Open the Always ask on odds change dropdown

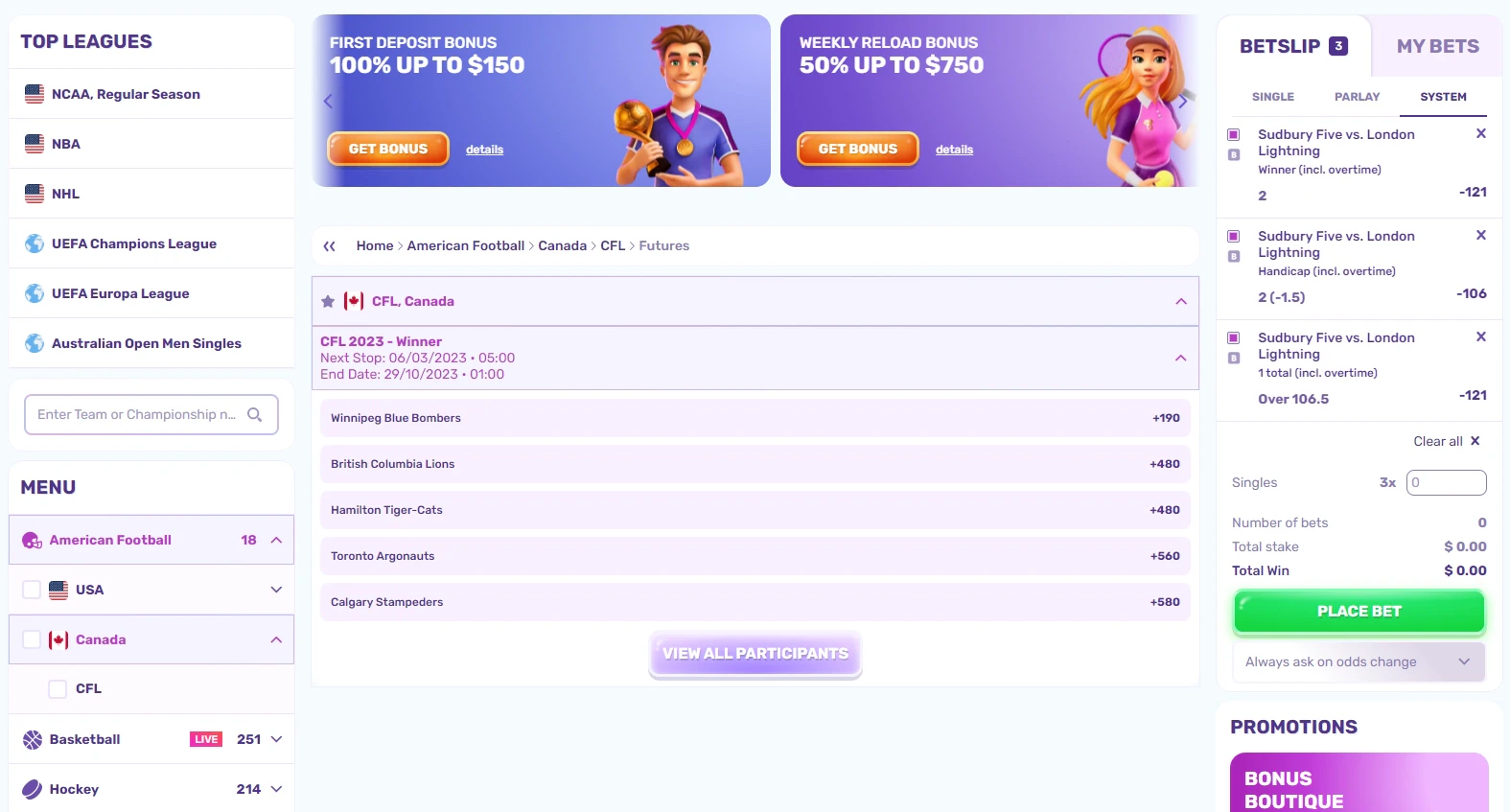click(x=1359, y=661)
